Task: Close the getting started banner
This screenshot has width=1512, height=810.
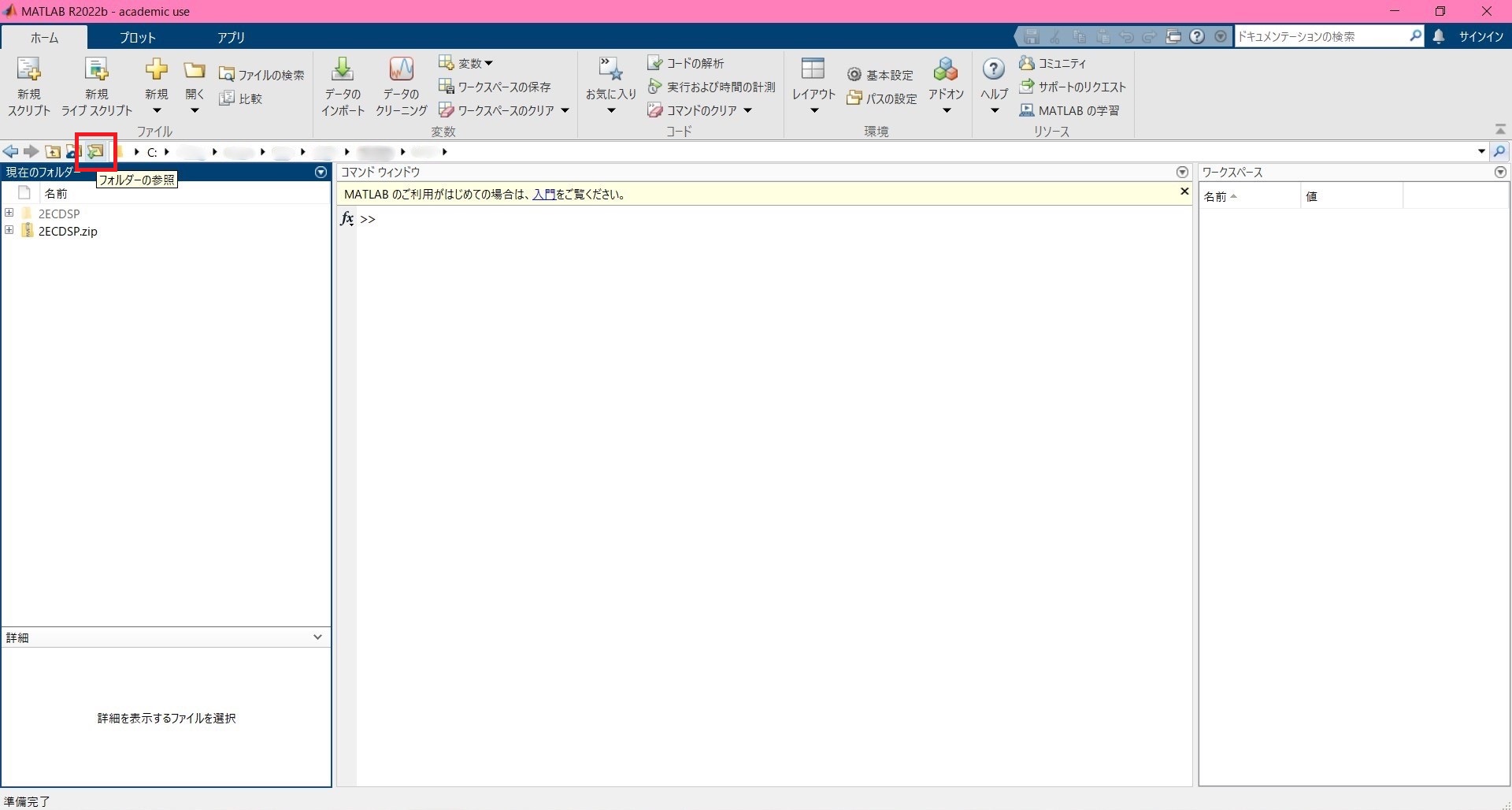Action: point(1184,191)
